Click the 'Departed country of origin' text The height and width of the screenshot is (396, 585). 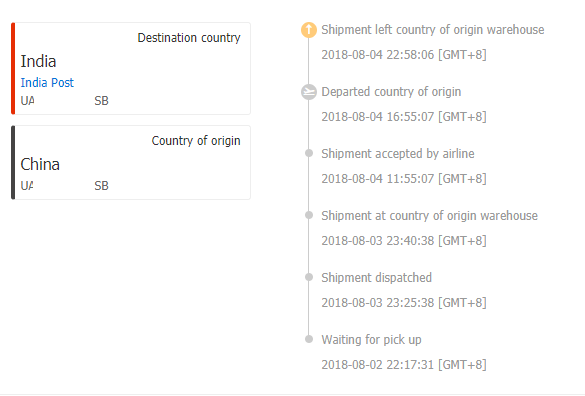tap(391, 92)
